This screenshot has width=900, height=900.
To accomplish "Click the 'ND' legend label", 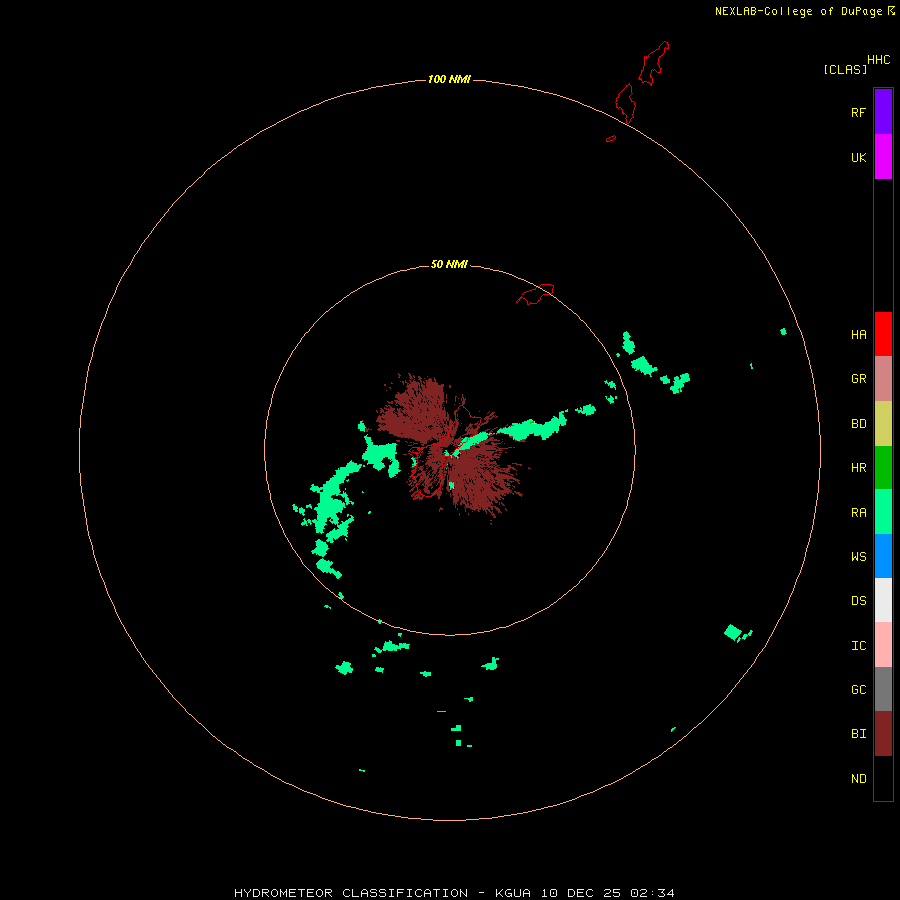I will pyautogui.click(x=858, y=779).
